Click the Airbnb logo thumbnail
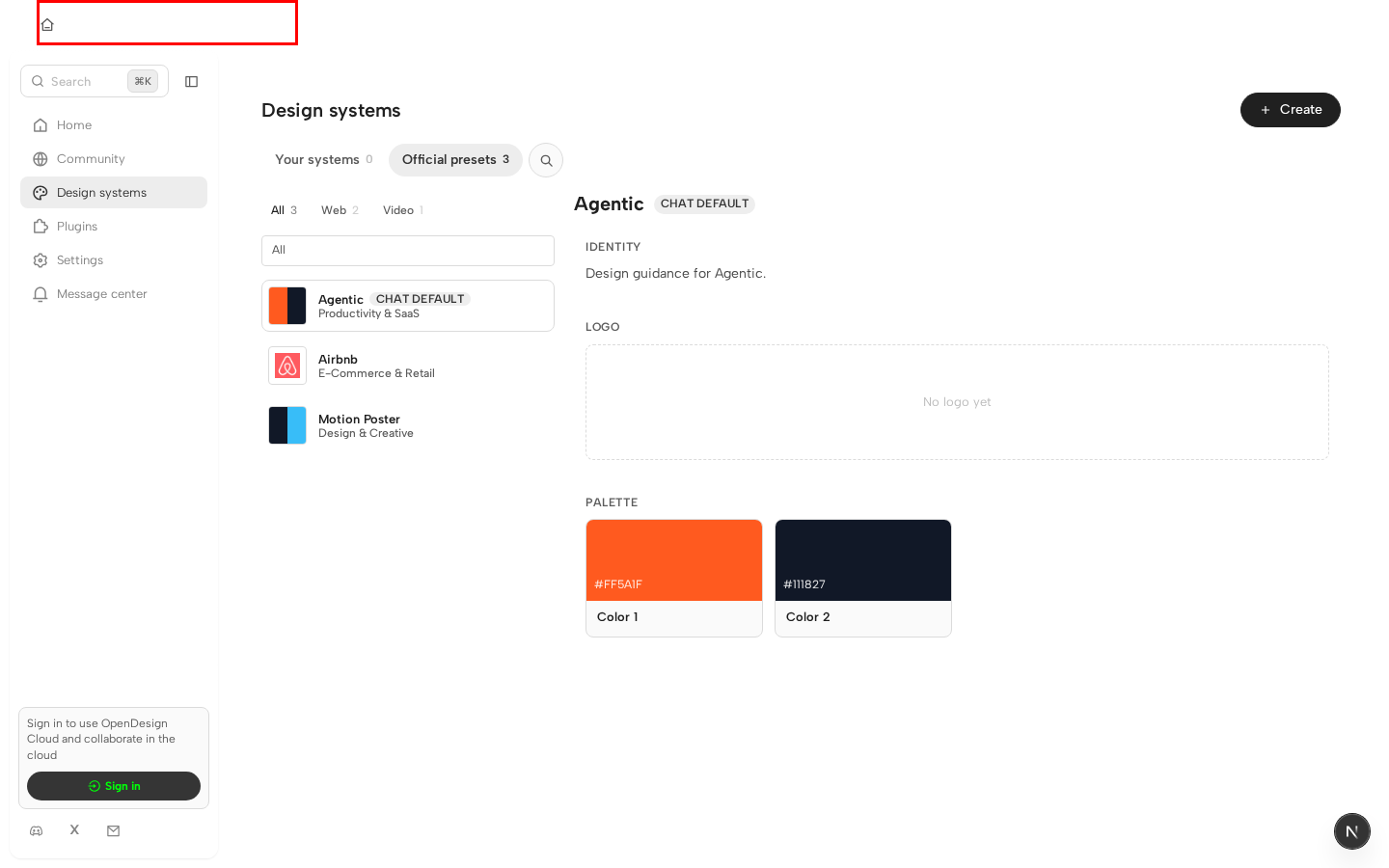This screenshot has height=868, width=1389. click(x=287, y=366)
